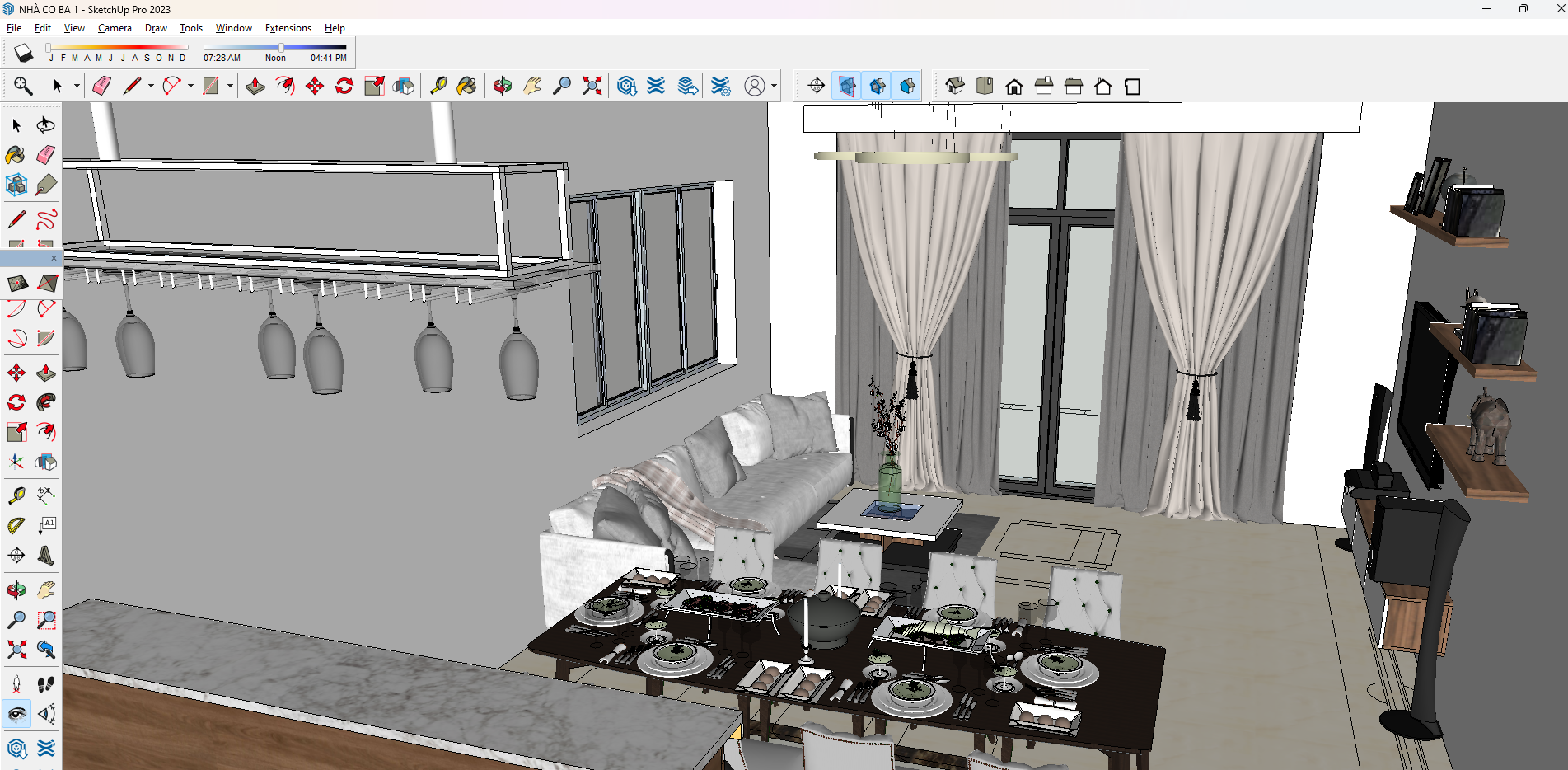Activate the Walk tool footprints icon
The height and width of the screenshot is (770, 1568).
pos(46,684)
